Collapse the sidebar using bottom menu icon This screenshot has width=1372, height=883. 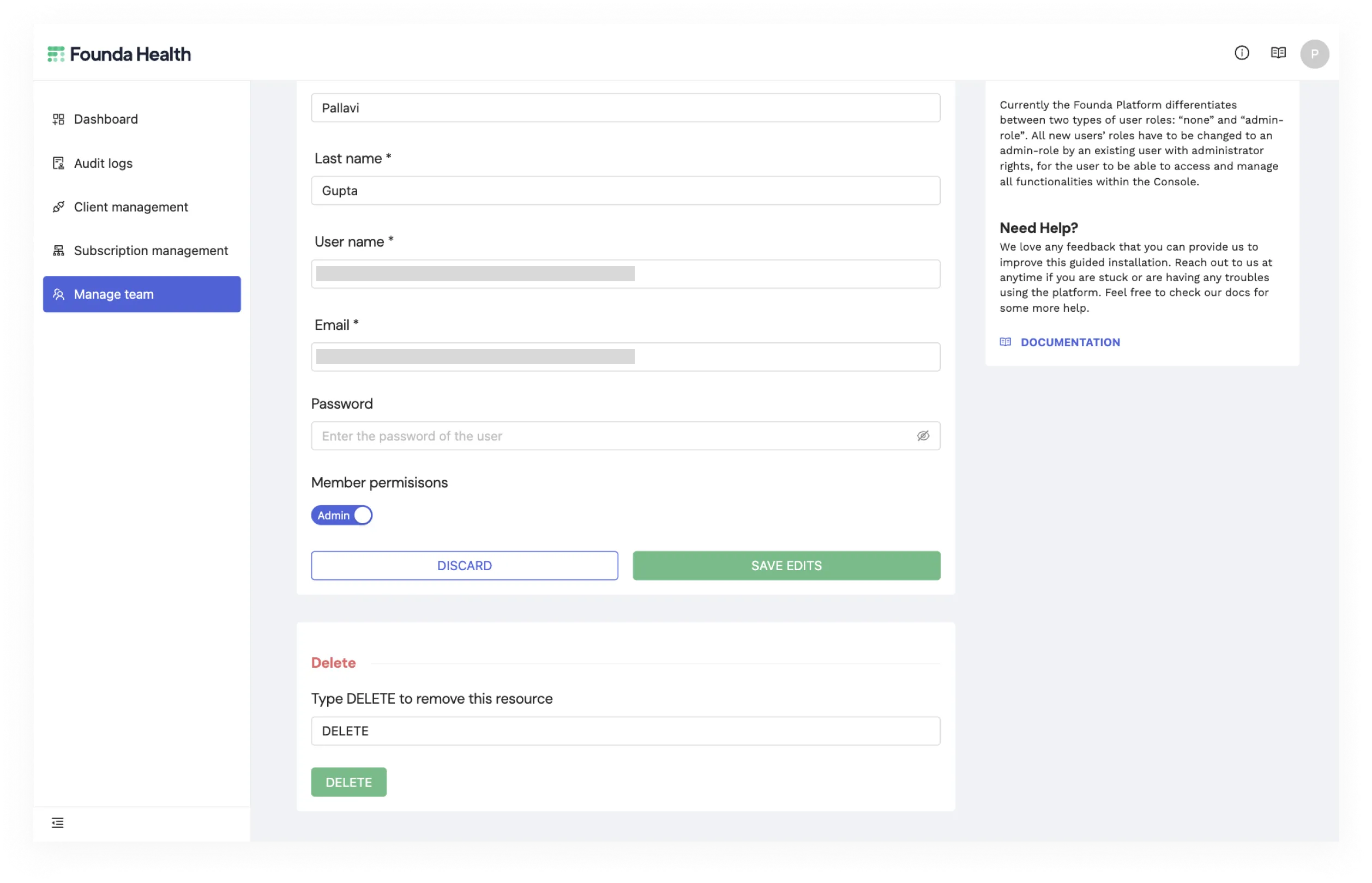[x=58, y=823]
